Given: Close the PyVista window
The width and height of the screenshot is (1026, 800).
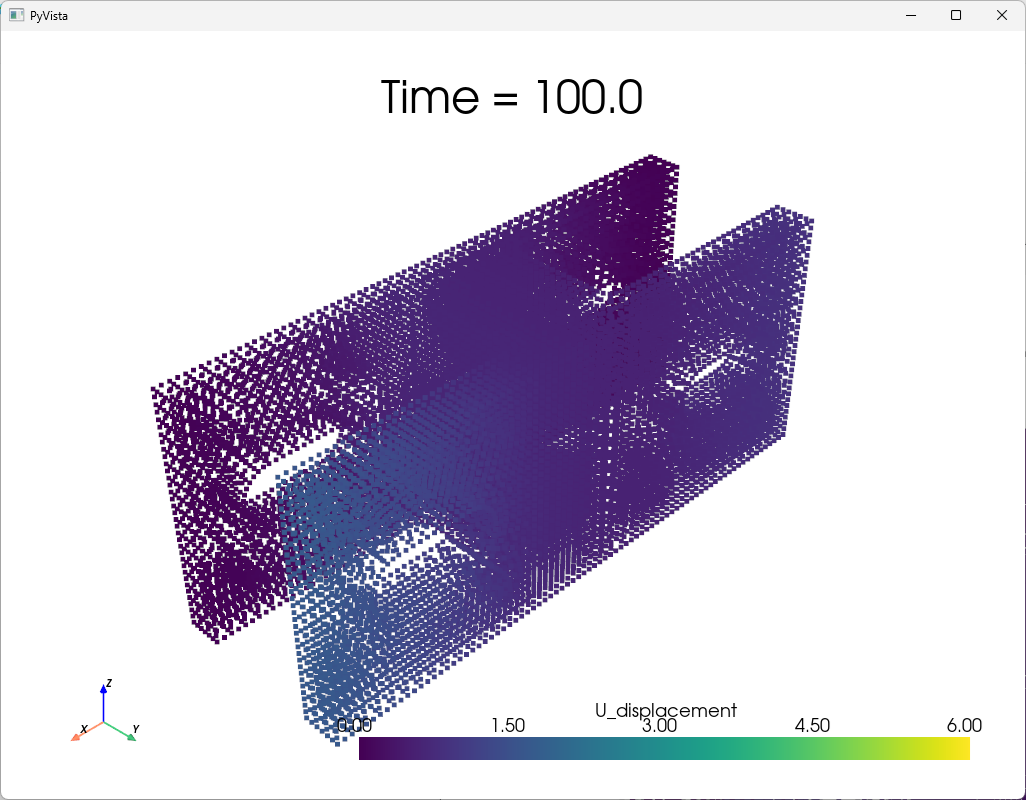Looking at the screenshot, I should 1002,15.
